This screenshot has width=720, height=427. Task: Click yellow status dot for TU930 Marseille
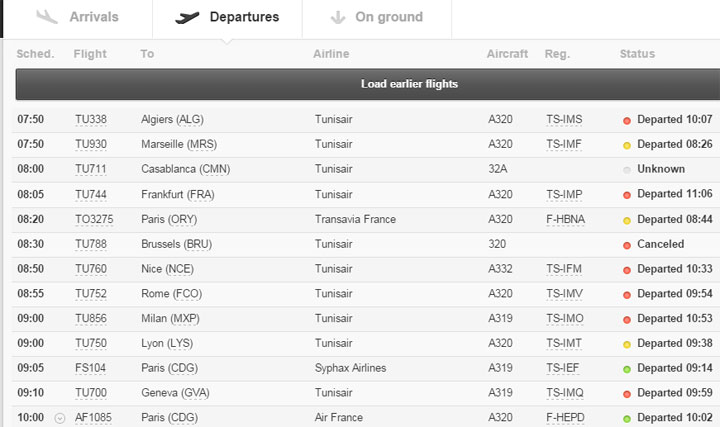tap(627, 146)
